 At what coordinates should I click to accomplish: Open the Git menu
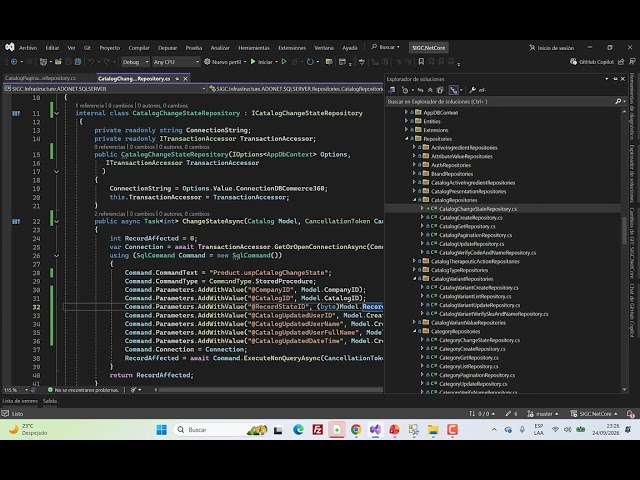[87, 48]
